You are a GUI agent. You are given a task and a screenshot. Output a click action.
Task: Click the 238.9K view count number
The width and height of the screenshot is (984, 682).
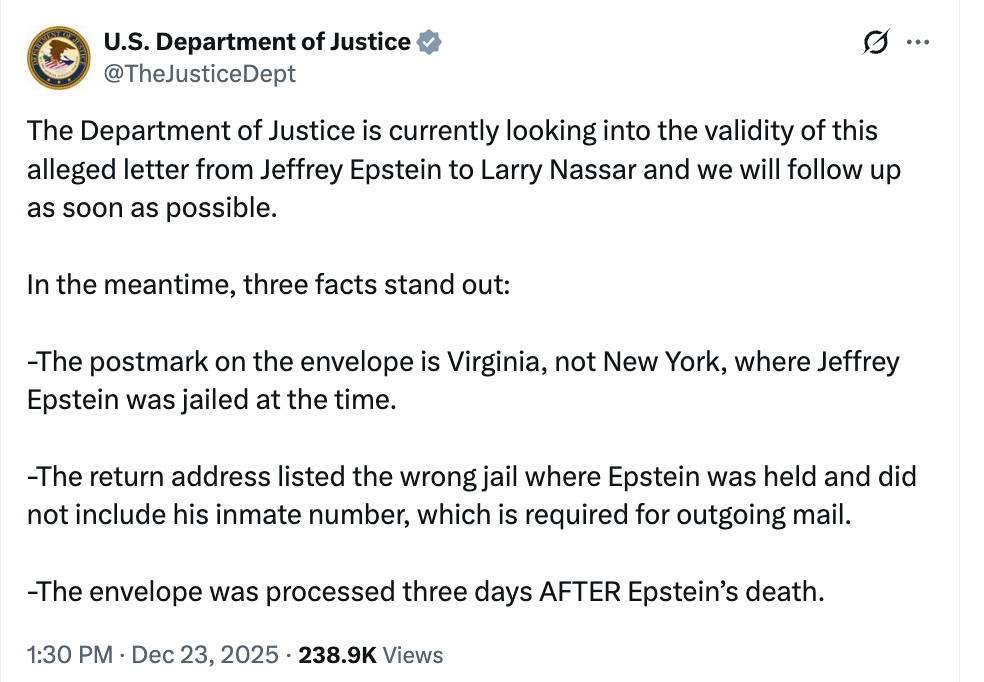click(337, 655)
